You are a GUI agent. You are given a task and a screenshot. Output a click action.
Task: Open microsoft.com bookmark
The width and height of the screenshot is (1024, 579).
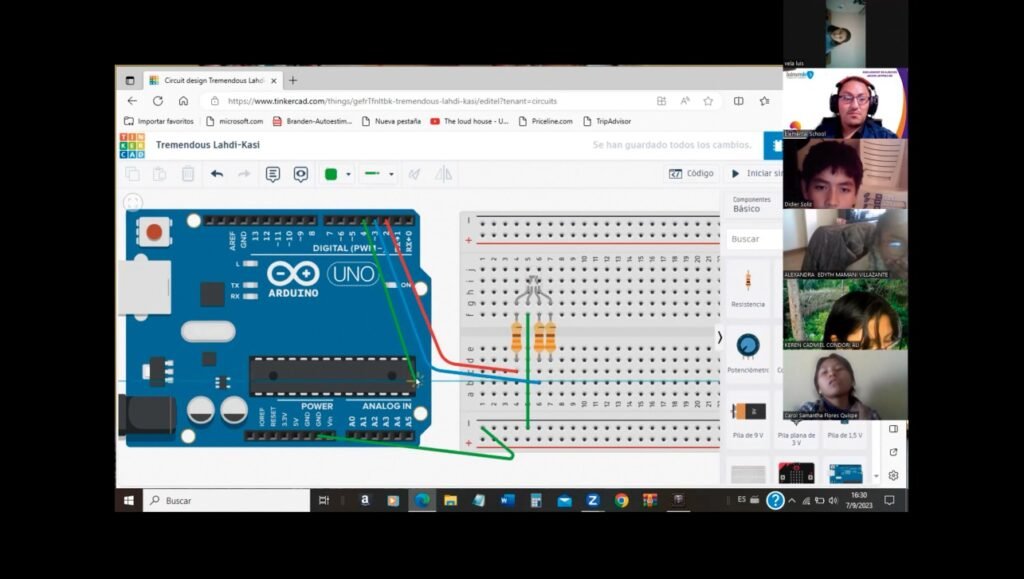tap(234, 121)
